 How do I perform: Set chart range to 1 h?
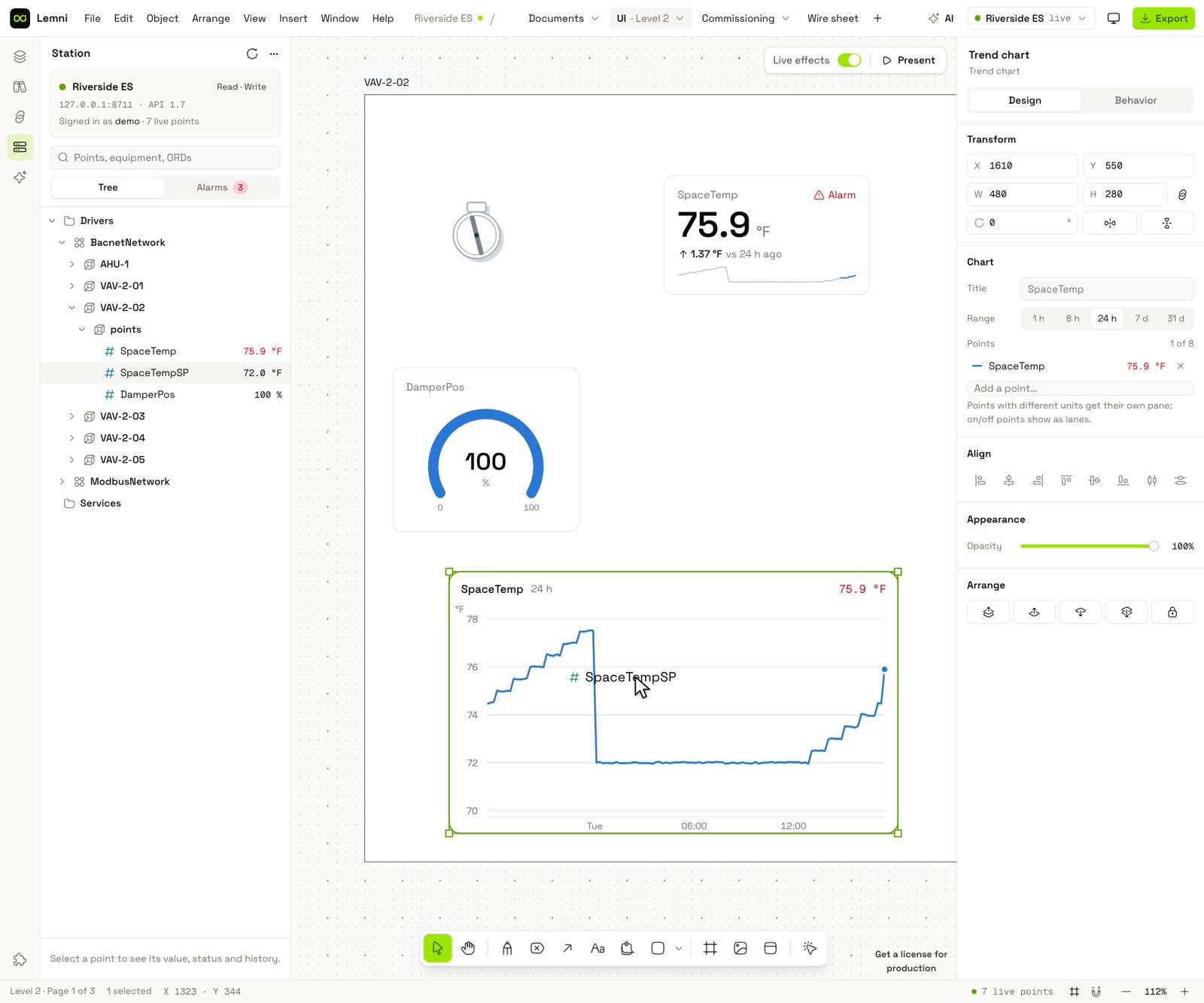[x=1038, y=318]
